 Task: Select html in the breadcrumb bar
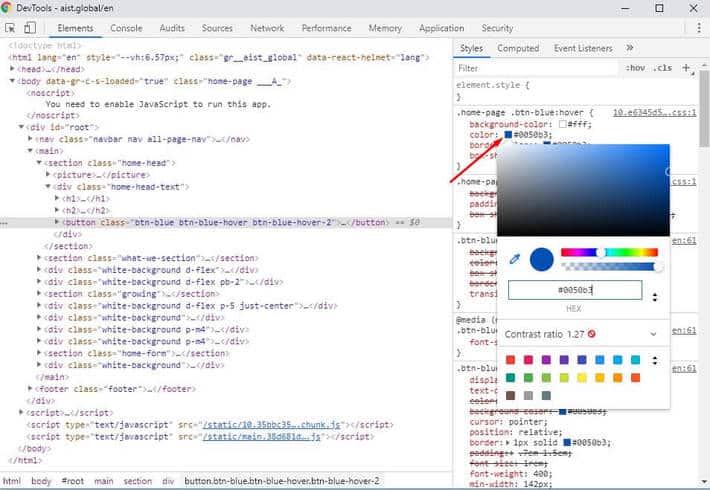[x=12, y=481]
